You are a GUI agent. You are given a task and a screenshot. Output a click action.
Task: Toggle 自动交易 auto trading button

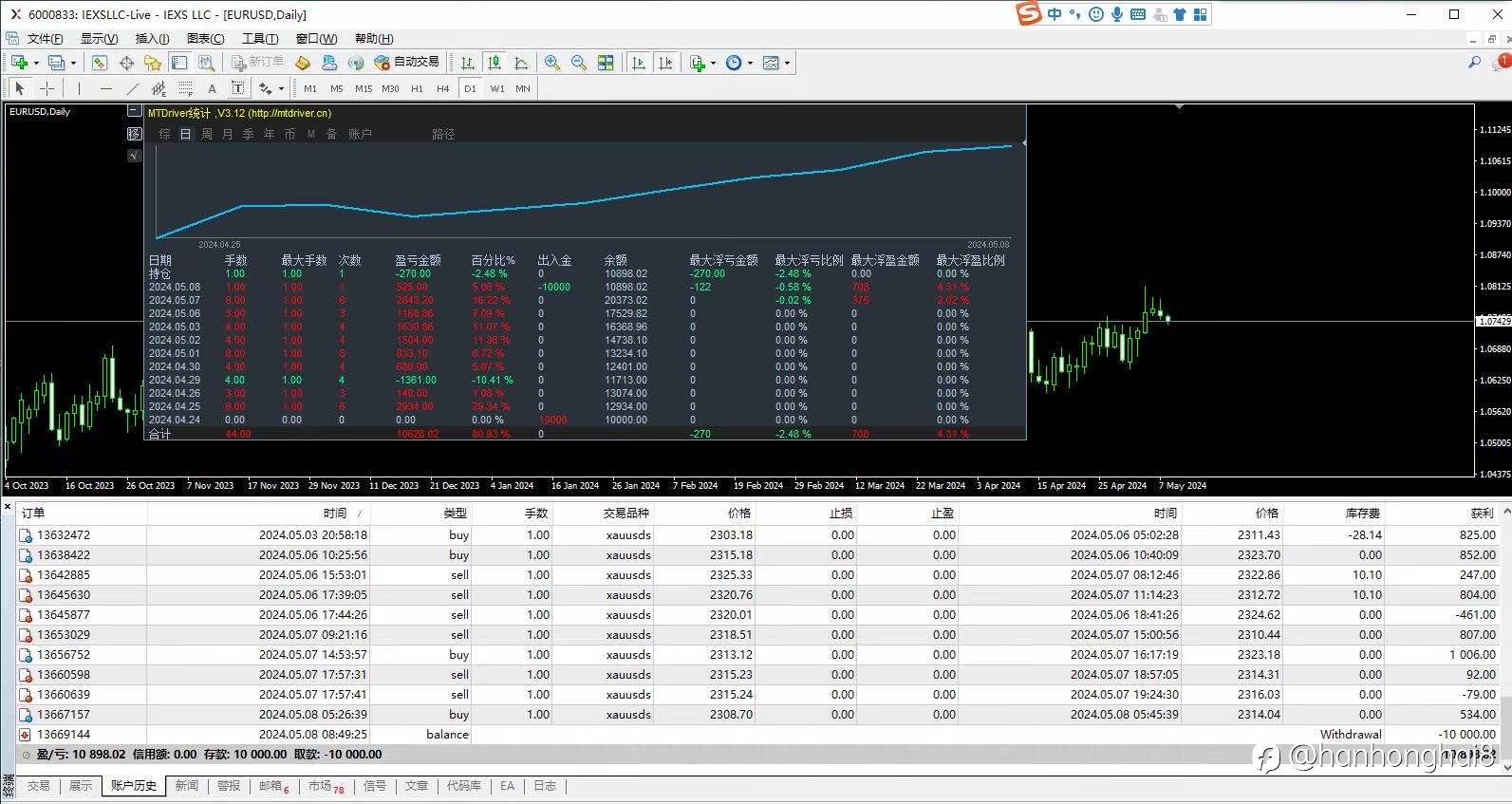pos(407,62)
